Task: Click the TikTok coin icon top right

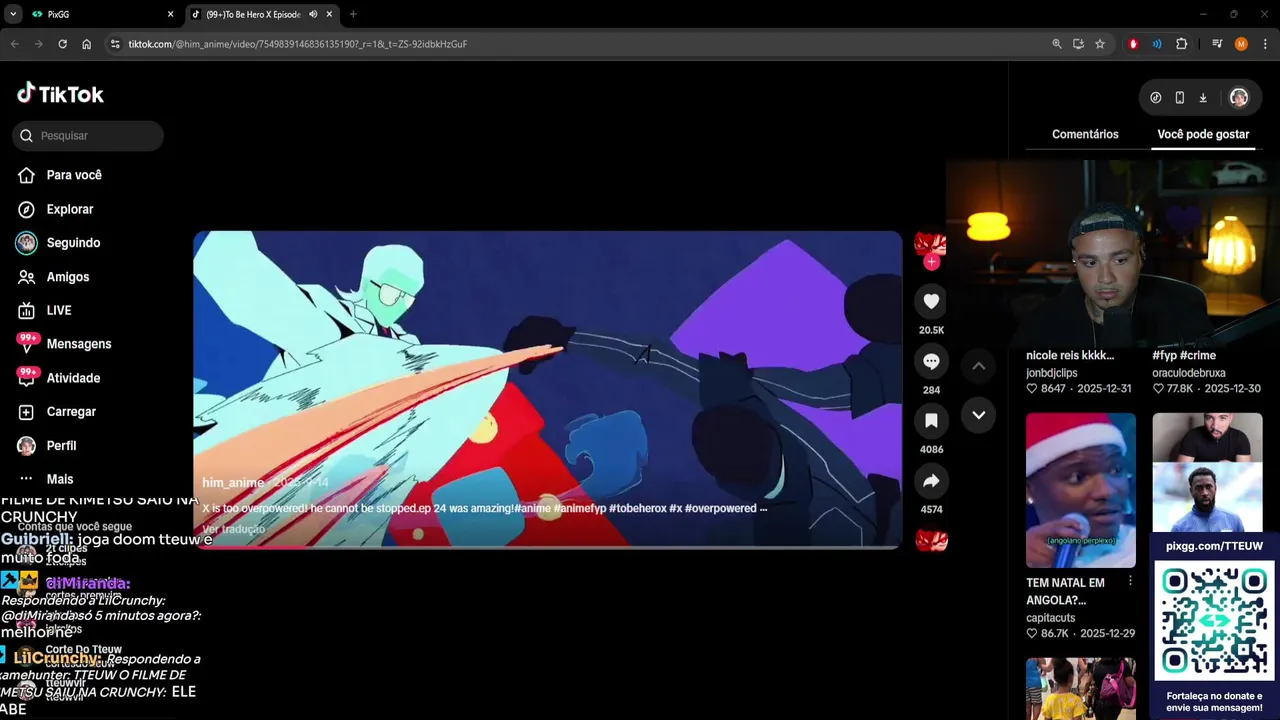Action: (1156, 98)
